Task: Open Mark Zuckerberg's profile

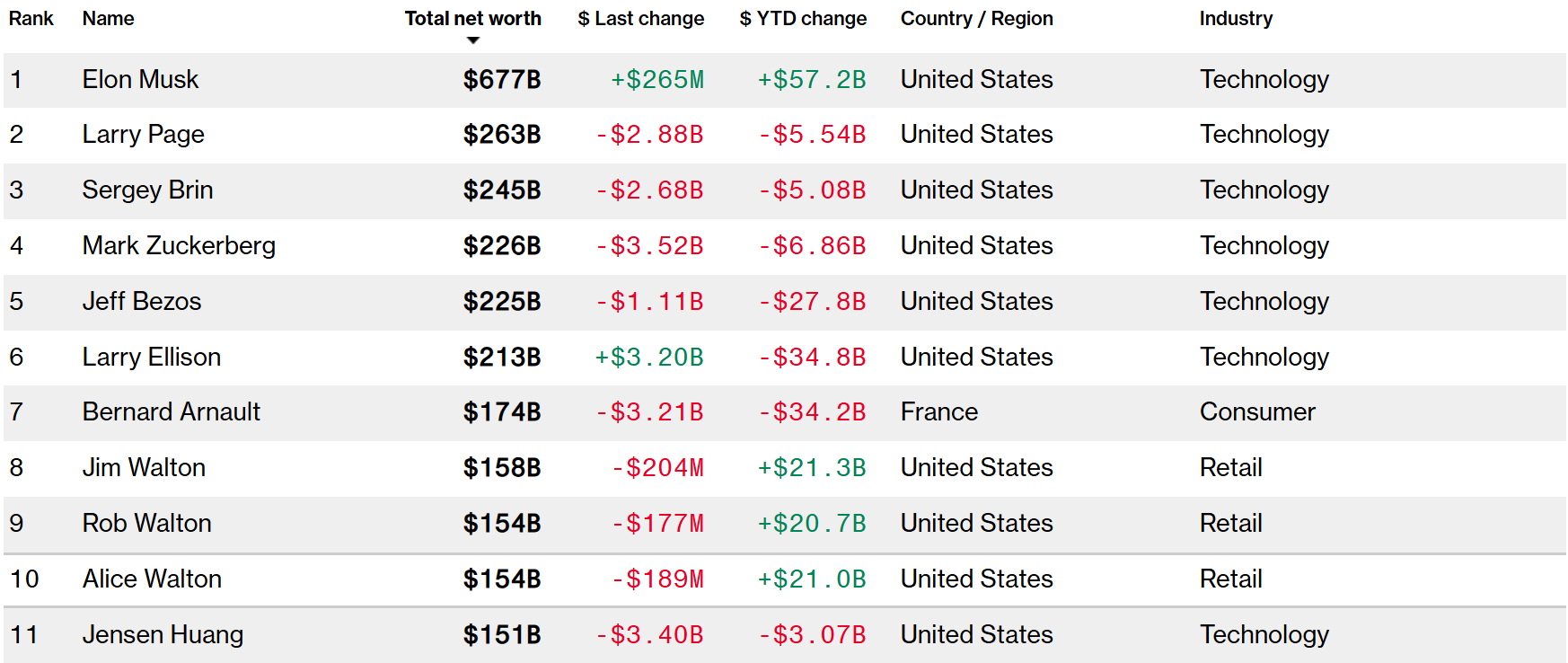Action: (179, 246)
